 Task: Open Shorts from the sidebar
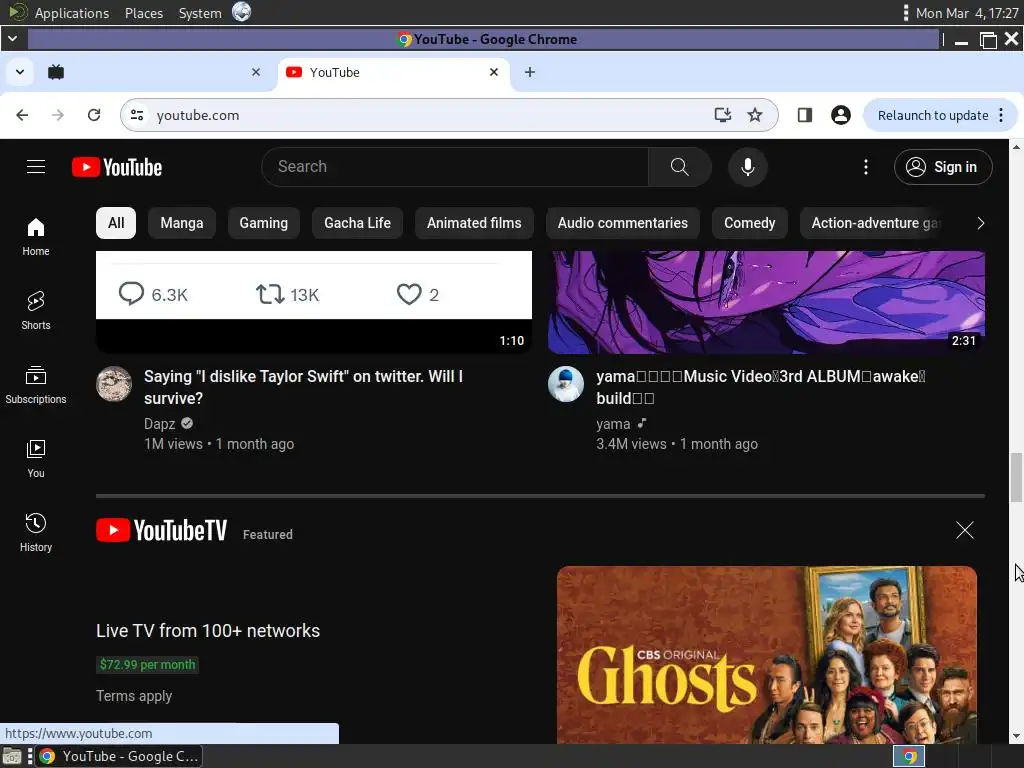pos(36,311)
